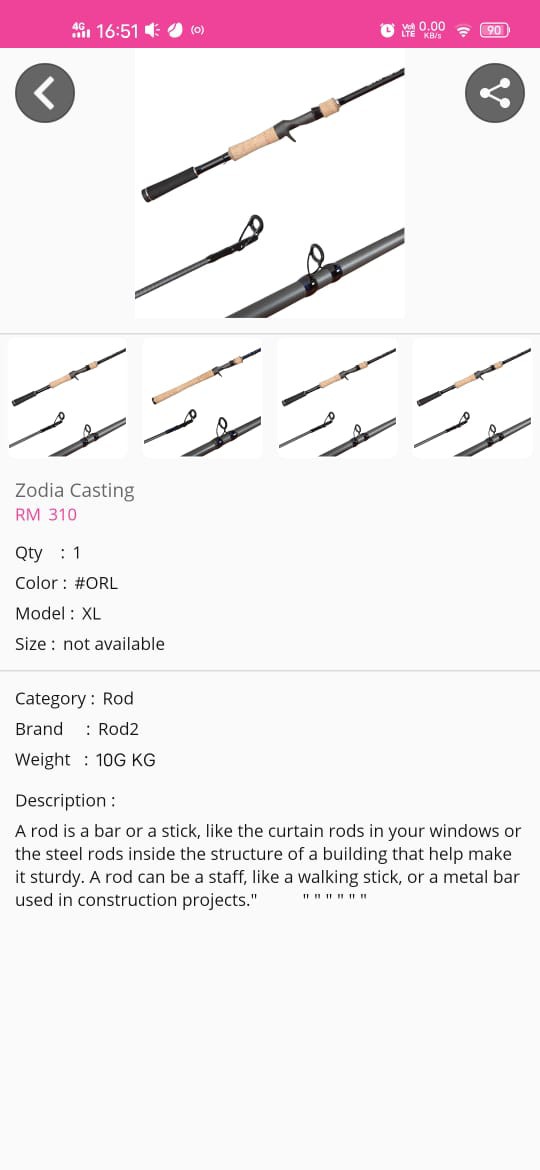The image size is (540, 1170).
Task: Select the first rod thumbnail
Action: (x=67, y=398)
